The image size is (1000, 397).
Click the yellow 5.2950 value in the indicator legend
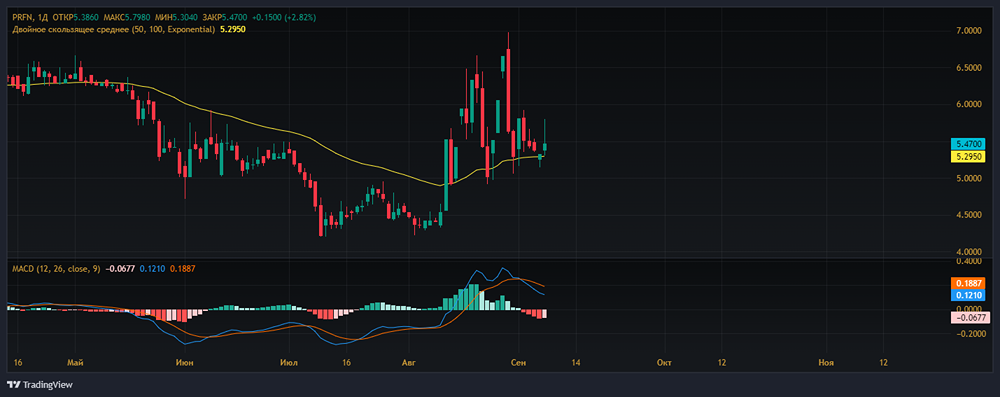[x=233, y=29]
